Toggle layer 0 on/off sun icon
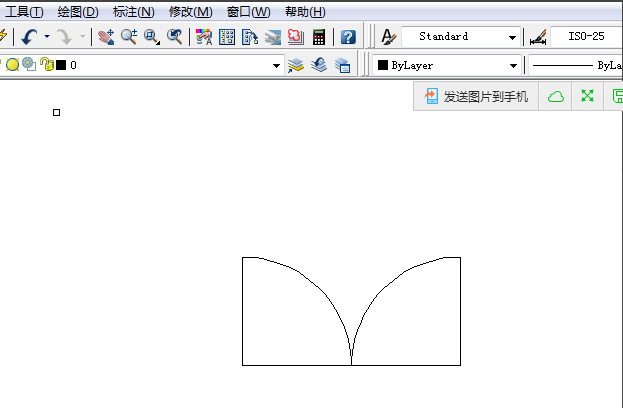The image size is (623, 408). point(12,64)
